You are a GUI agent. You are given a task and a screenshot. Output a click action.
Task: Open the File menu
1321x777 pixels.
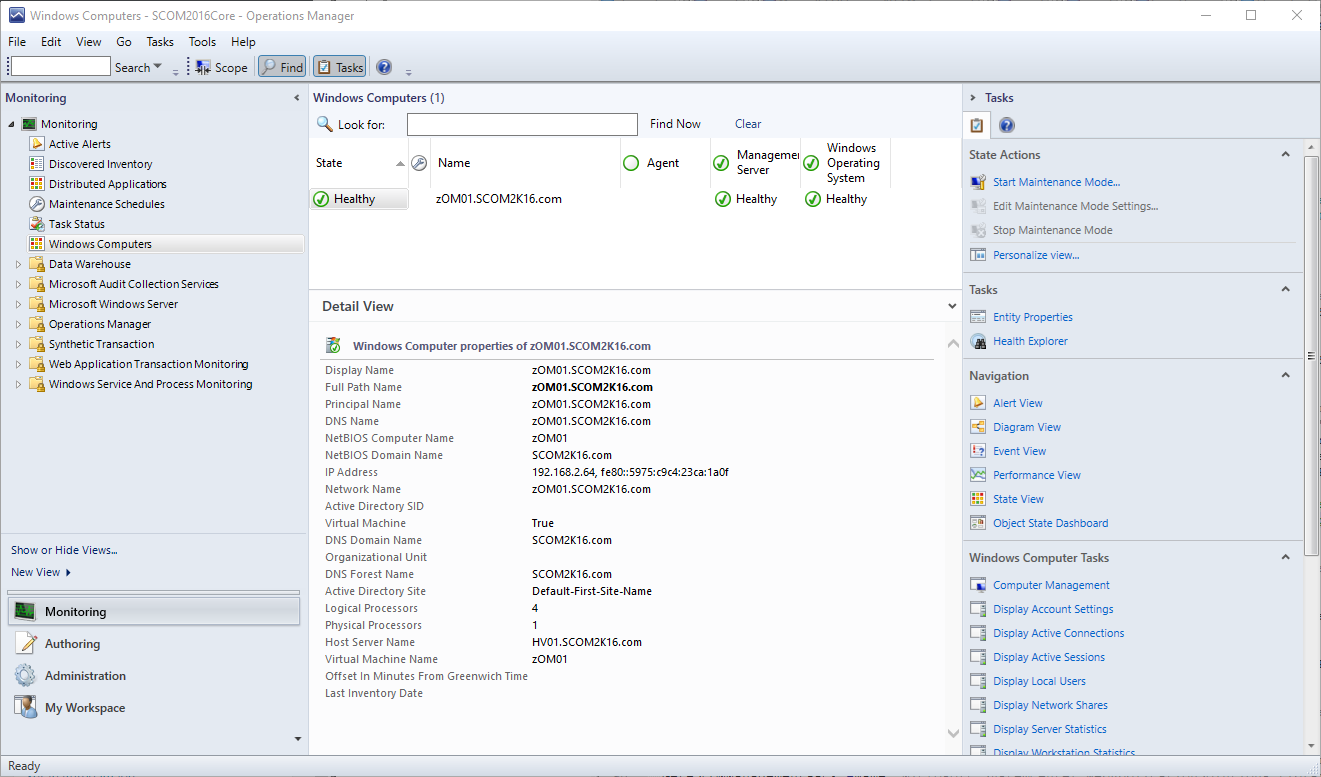pyautogui.click(x=17, y=42)
